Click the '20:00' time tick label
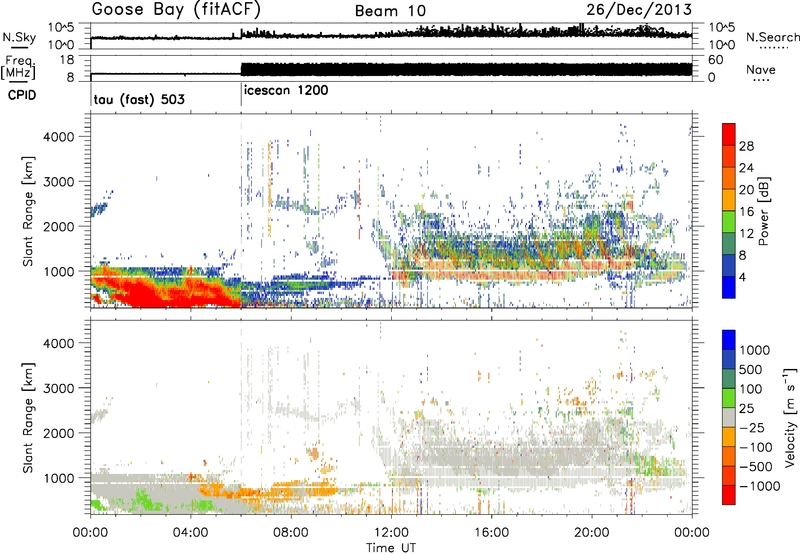The height and width of the screenshot is (554, 800). click(592, 533)
